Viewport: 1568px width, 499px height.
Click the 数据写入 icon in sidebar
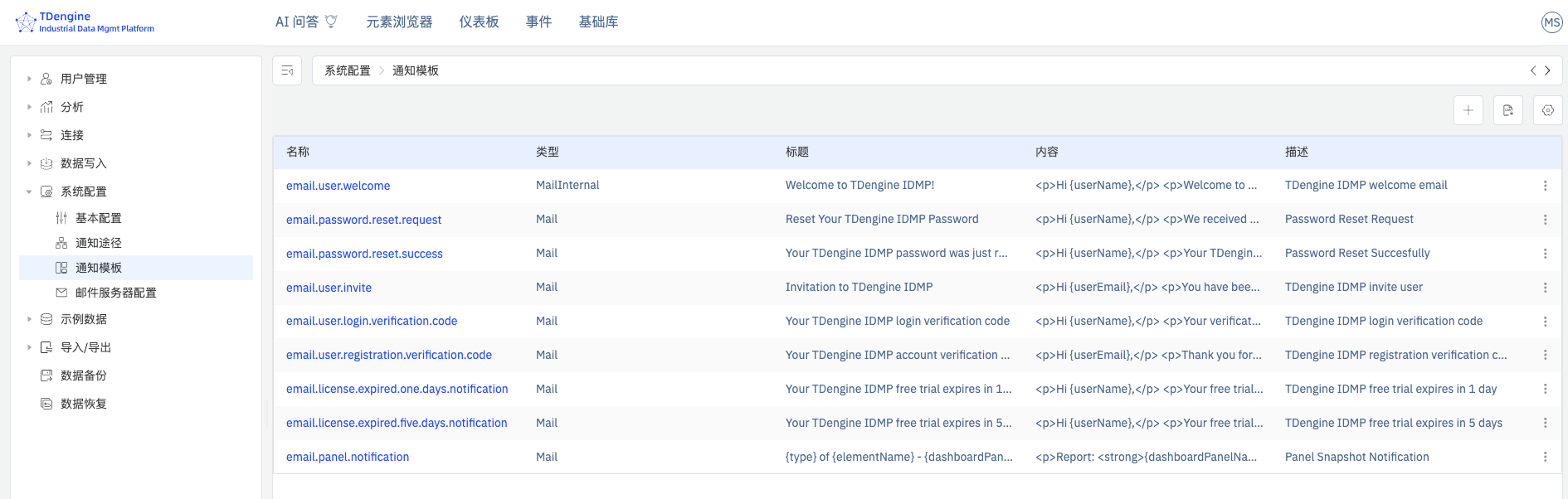coord(46,163)
